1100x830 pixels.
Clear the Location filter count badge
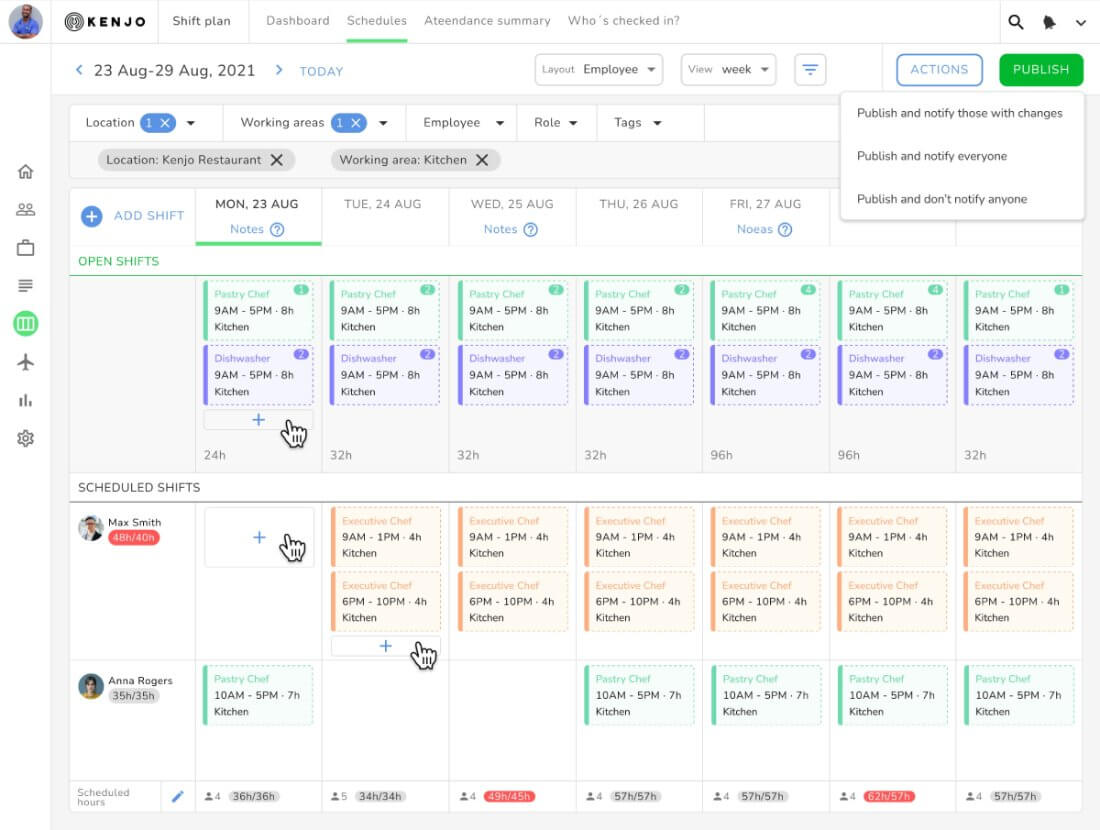[166, 123]
